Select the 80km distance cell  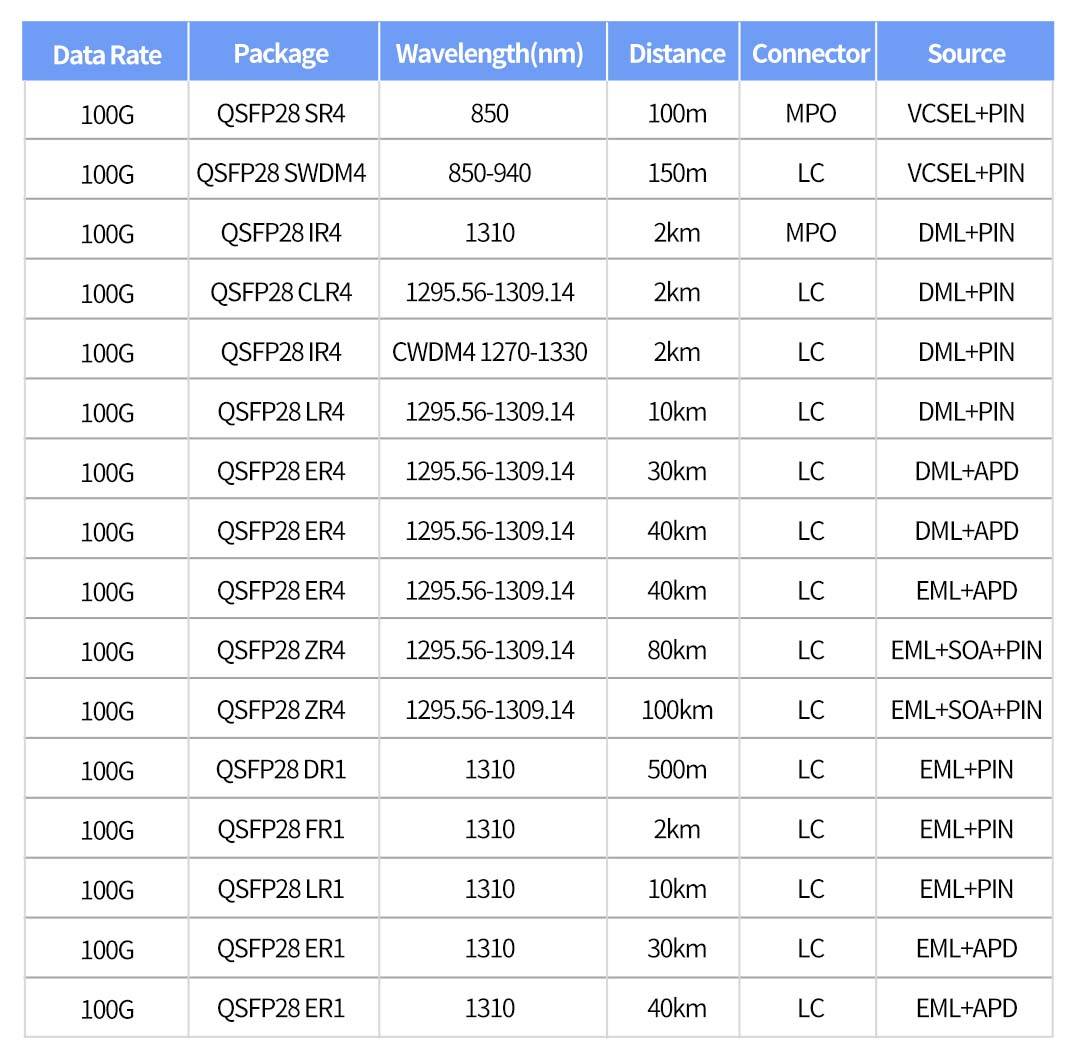coord(677,651)
